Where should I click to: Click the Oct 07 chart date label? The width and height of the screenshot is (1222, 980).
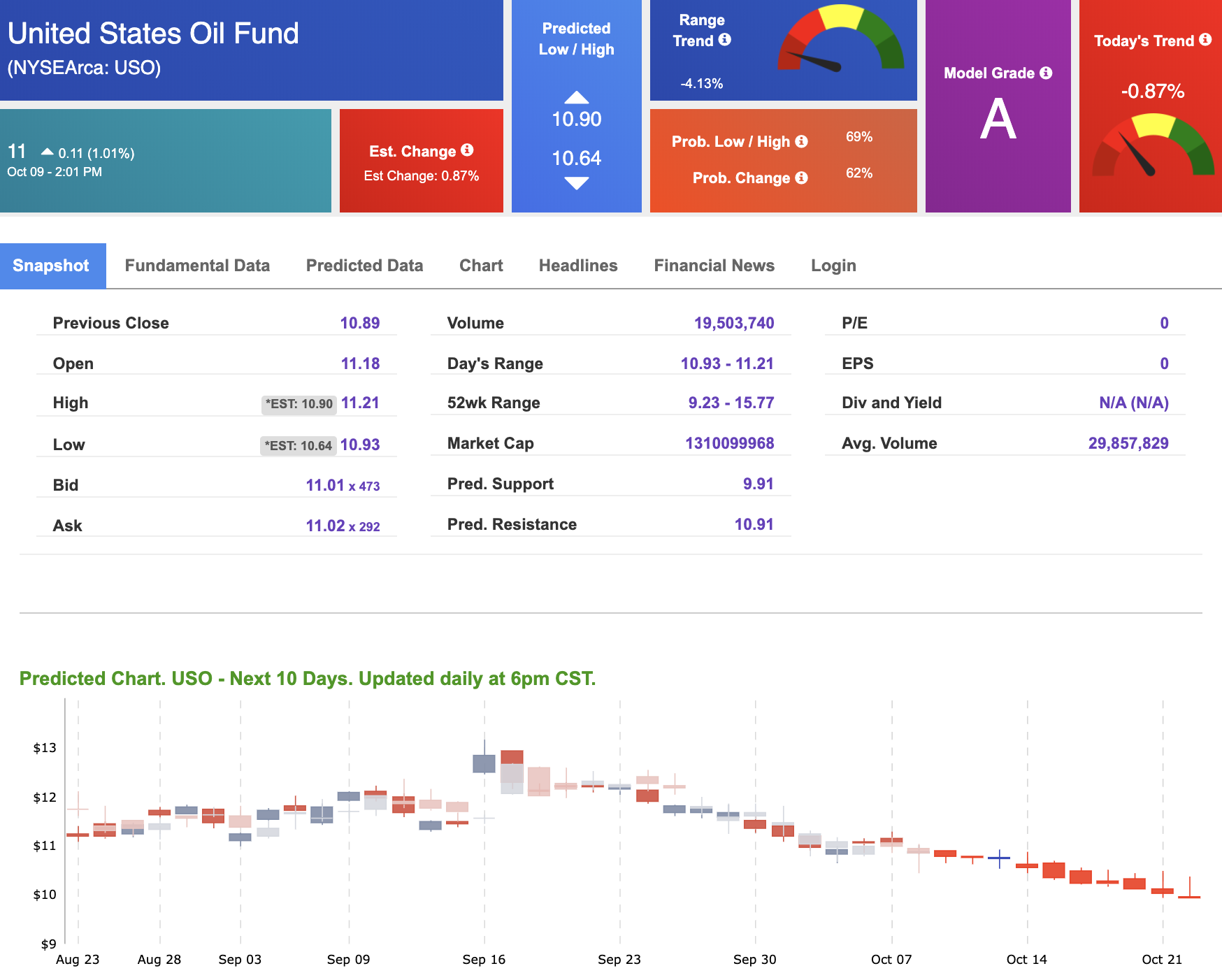coord(891,960)
